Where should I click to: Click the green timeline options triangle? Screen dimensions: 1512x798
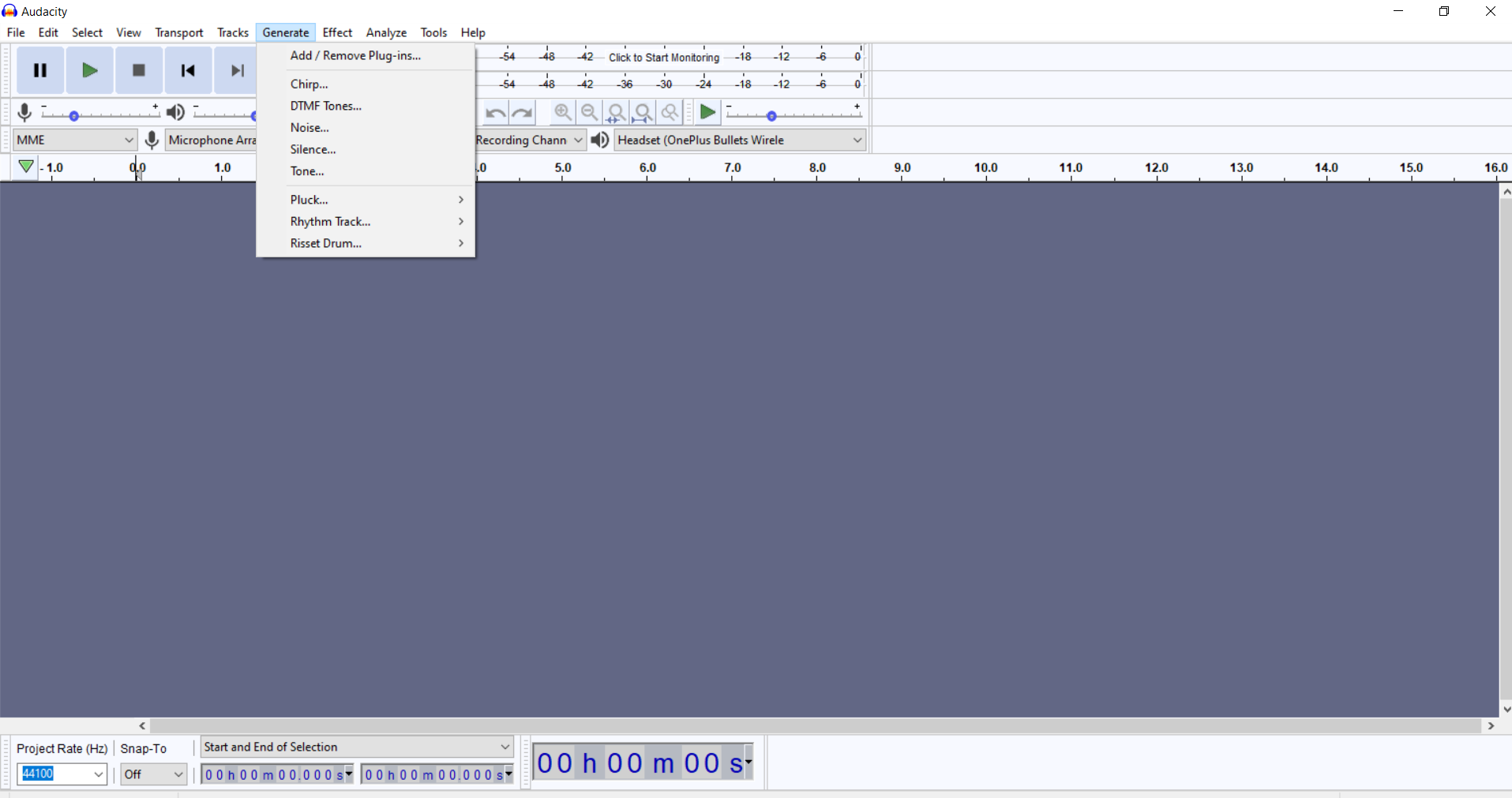[x=26, y=167]
